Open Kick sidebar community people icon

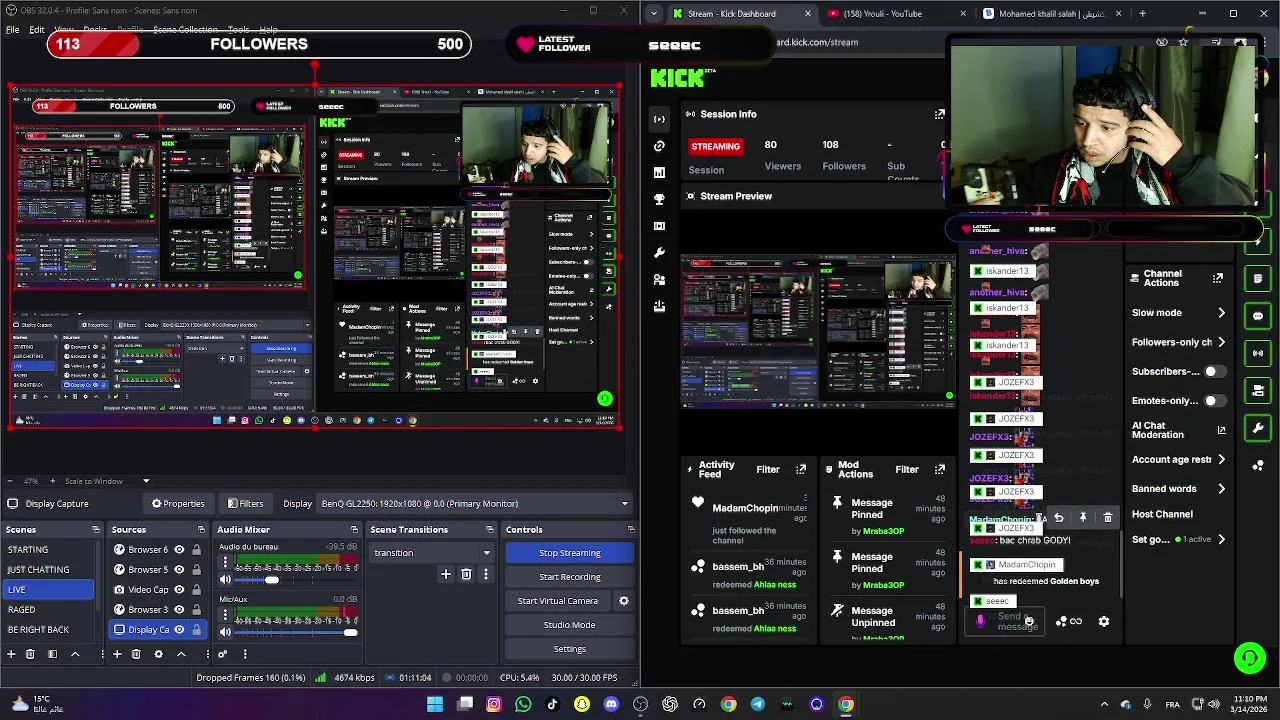pos(659,280)
